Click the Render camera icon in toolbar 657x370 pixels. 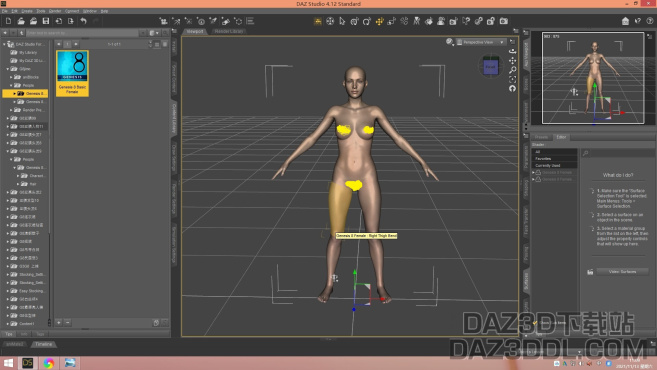(x=503, y=21)
